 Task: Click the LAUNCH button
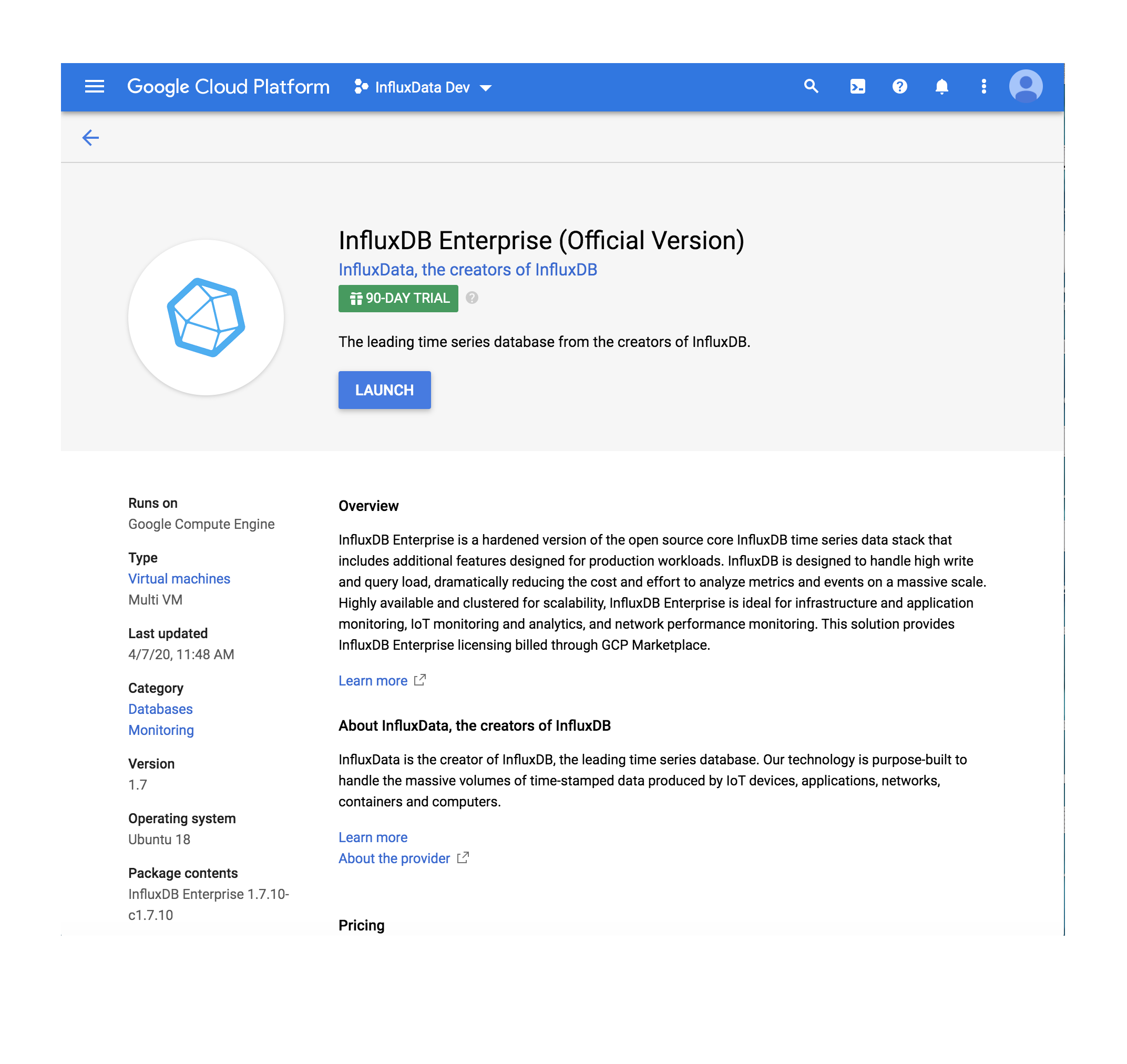tap(384, 390)
